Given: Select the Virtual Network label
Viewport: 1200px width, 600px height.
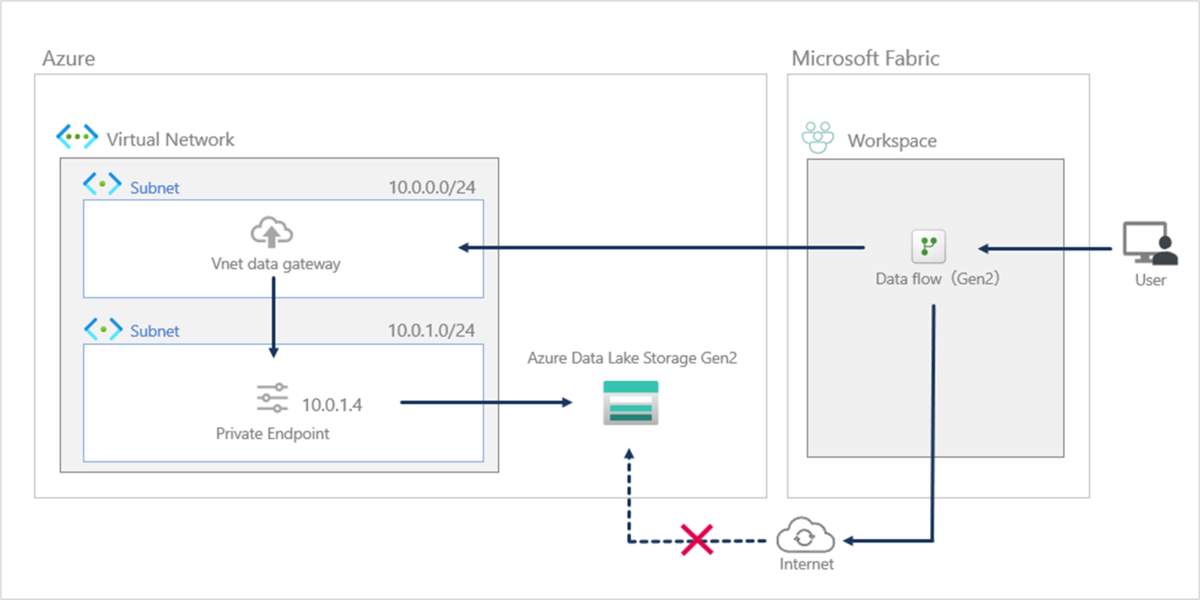Looking at the screenshot, I should (x=170, y=139).
